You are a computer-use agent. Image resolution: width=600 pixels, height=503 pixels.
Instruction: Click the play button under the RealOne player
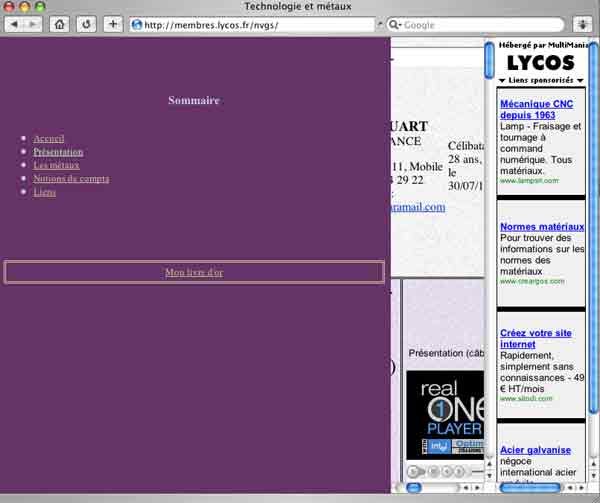coord(414,472)
